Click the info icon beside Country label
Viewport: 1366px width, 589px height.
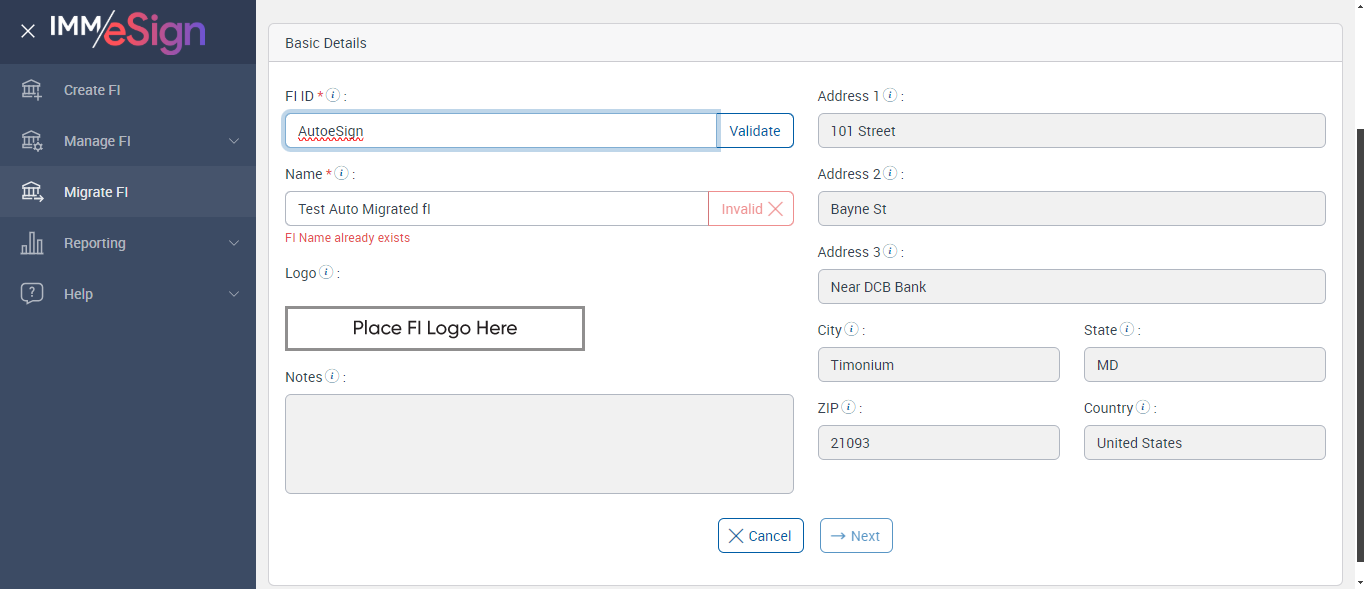click(x=1143, y=408)
